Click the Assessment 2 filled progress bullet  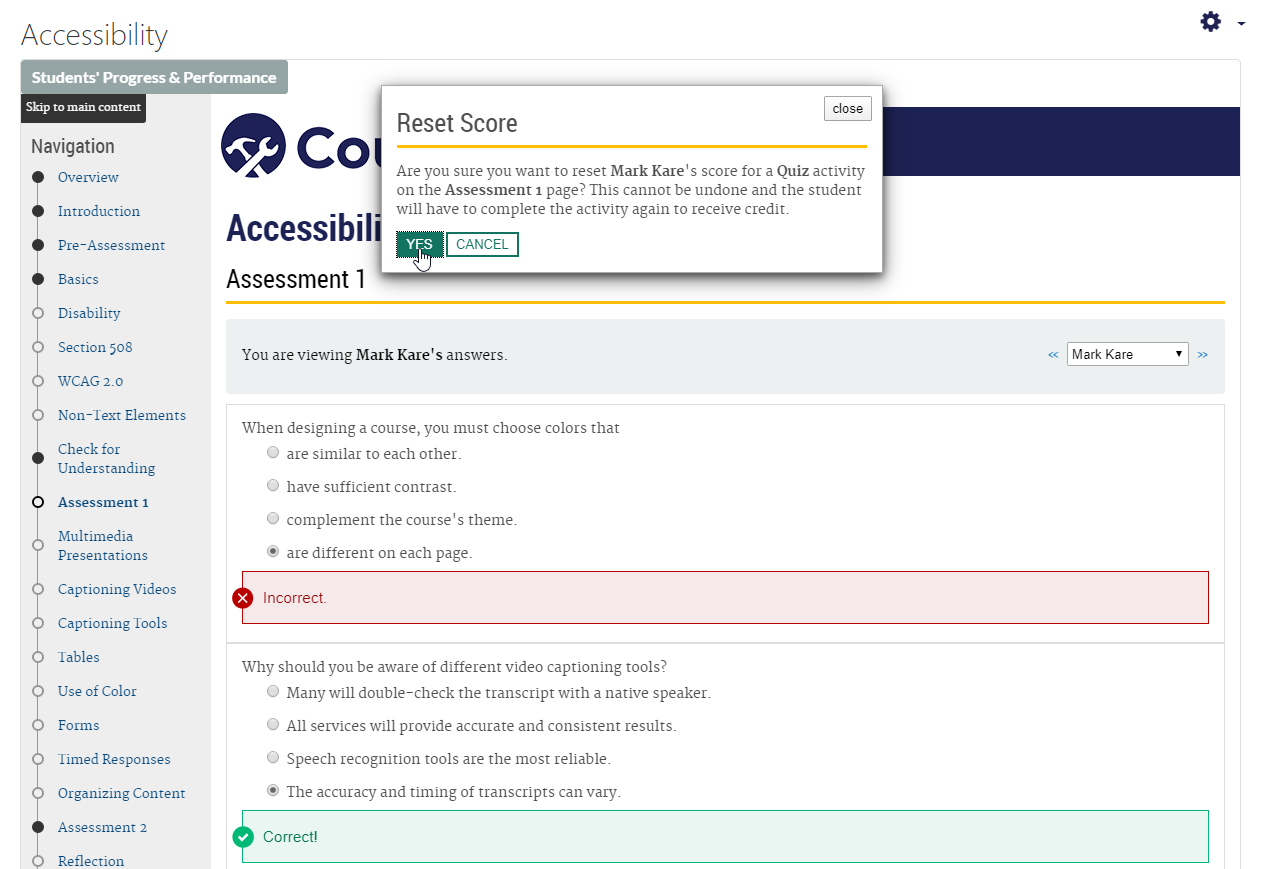[x=38, y=827]
